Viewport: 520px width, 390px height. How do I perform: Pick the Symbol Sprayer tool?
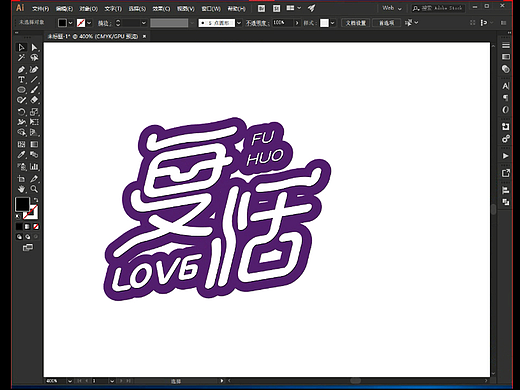21,166
